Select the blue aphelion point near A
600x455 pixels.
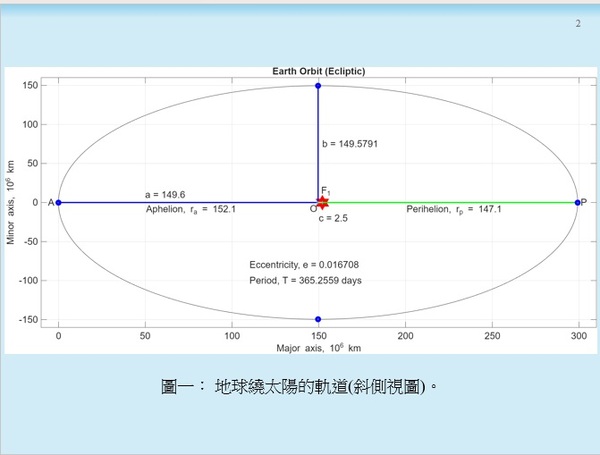click(x=59, y=202)
